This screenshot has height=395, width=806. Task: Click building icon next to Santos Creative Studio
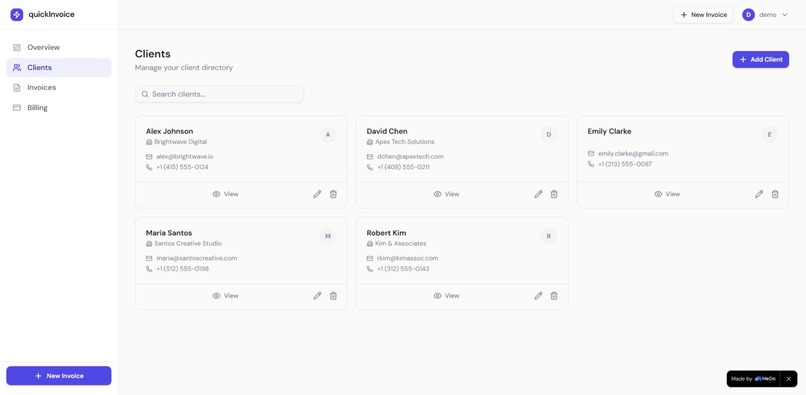pyautogui.click(x=149, y=244)
